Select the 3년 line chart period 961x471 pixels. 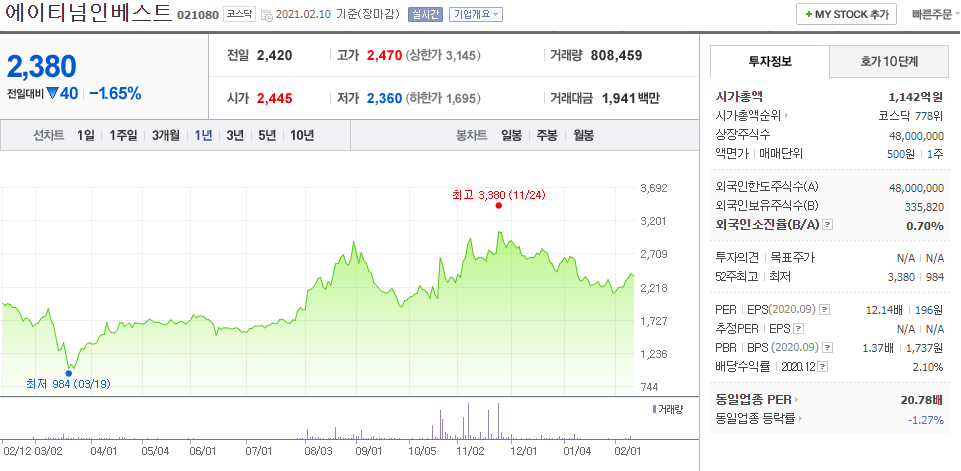click(235, 136)
